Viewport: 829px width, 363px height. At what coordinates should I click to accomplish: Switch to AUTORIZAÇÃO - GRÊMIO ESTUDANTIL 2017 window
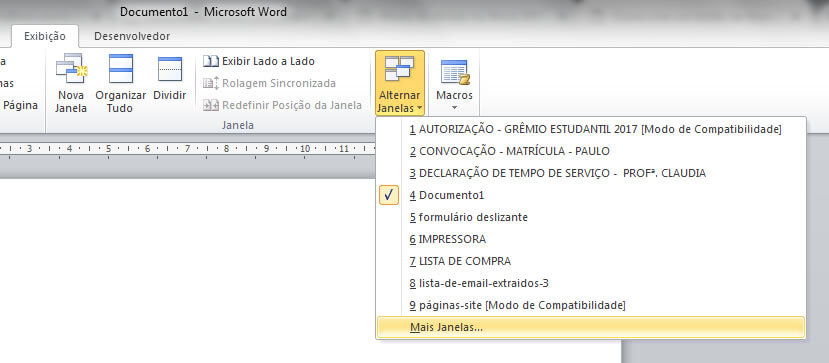[x=591, y=129]
